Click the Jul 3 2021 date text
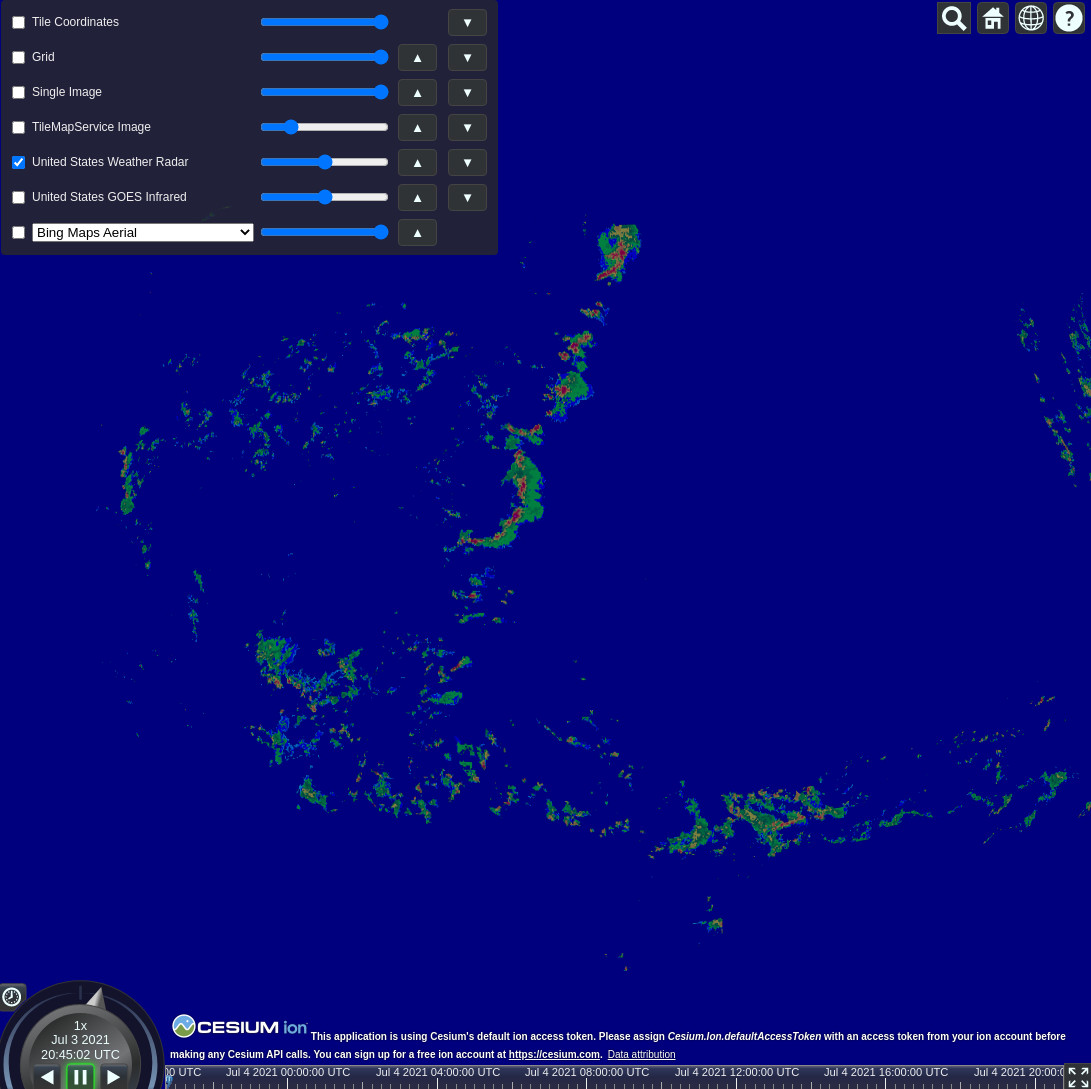This screenshot has height=1089, width=1091. tap(80, 1040)
